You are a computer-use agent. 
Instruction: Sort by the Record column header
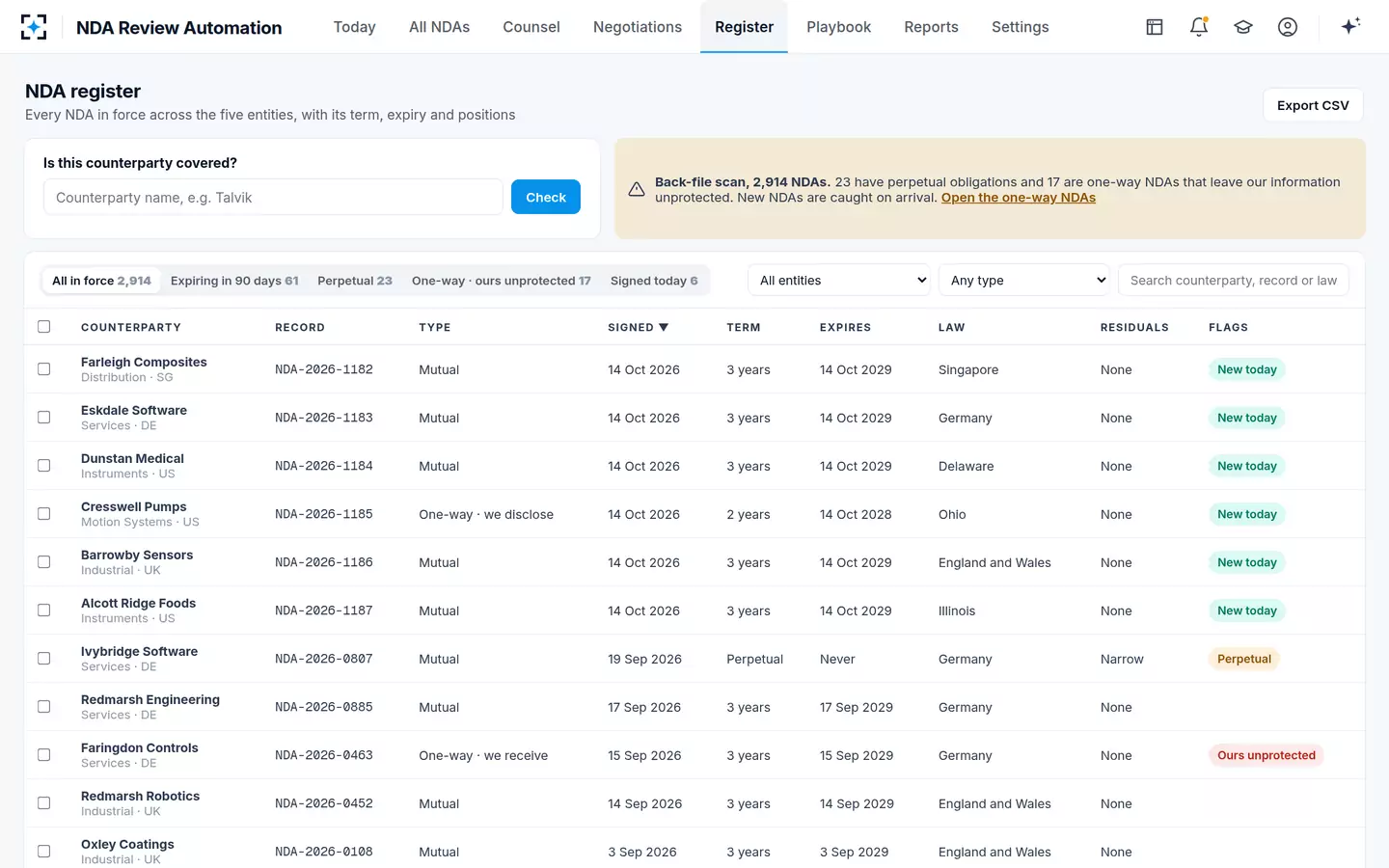point(300,328)
